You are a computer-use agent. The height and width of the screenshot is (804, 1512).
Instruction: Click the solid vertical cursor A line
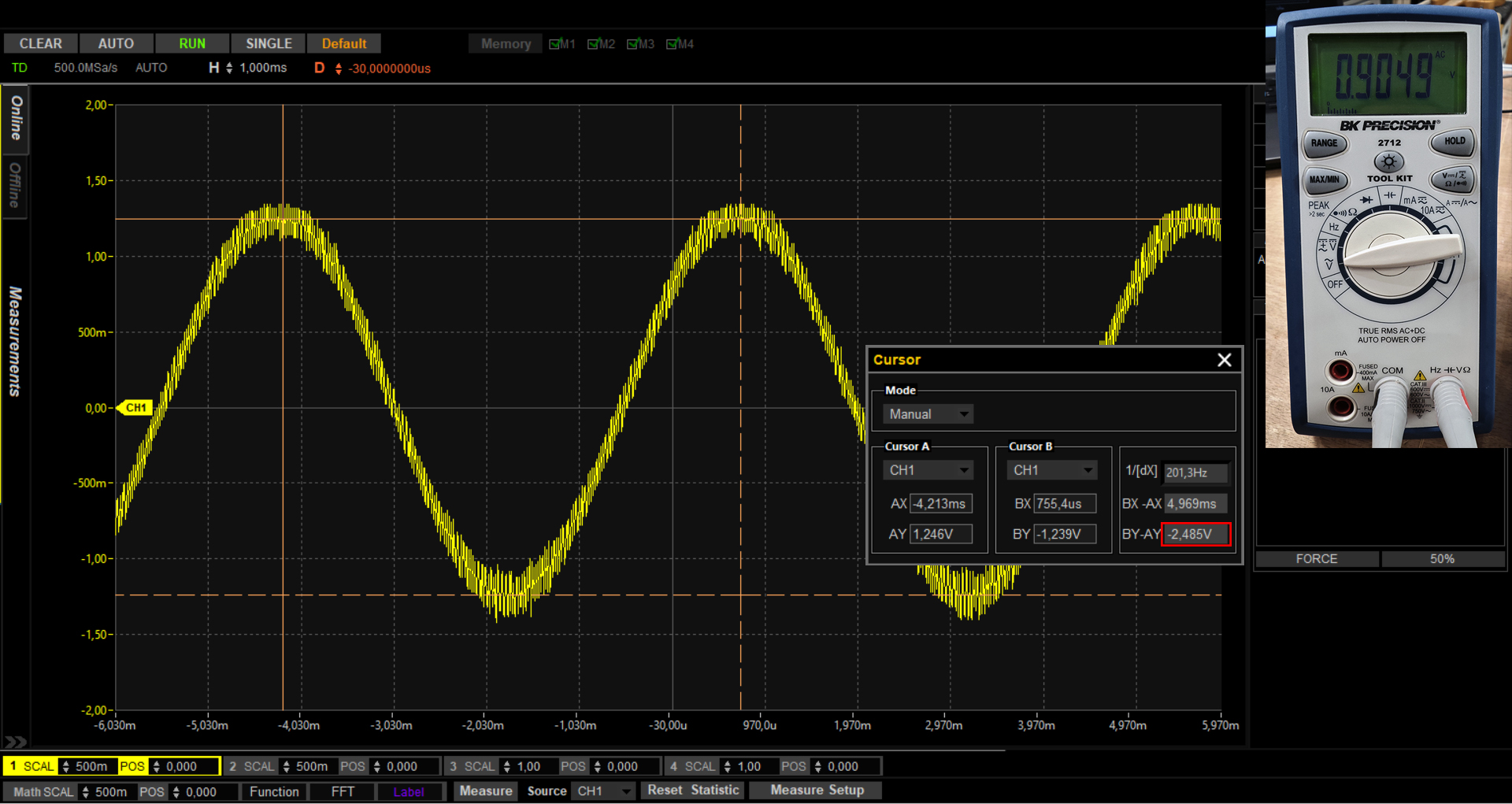(283, 407)
